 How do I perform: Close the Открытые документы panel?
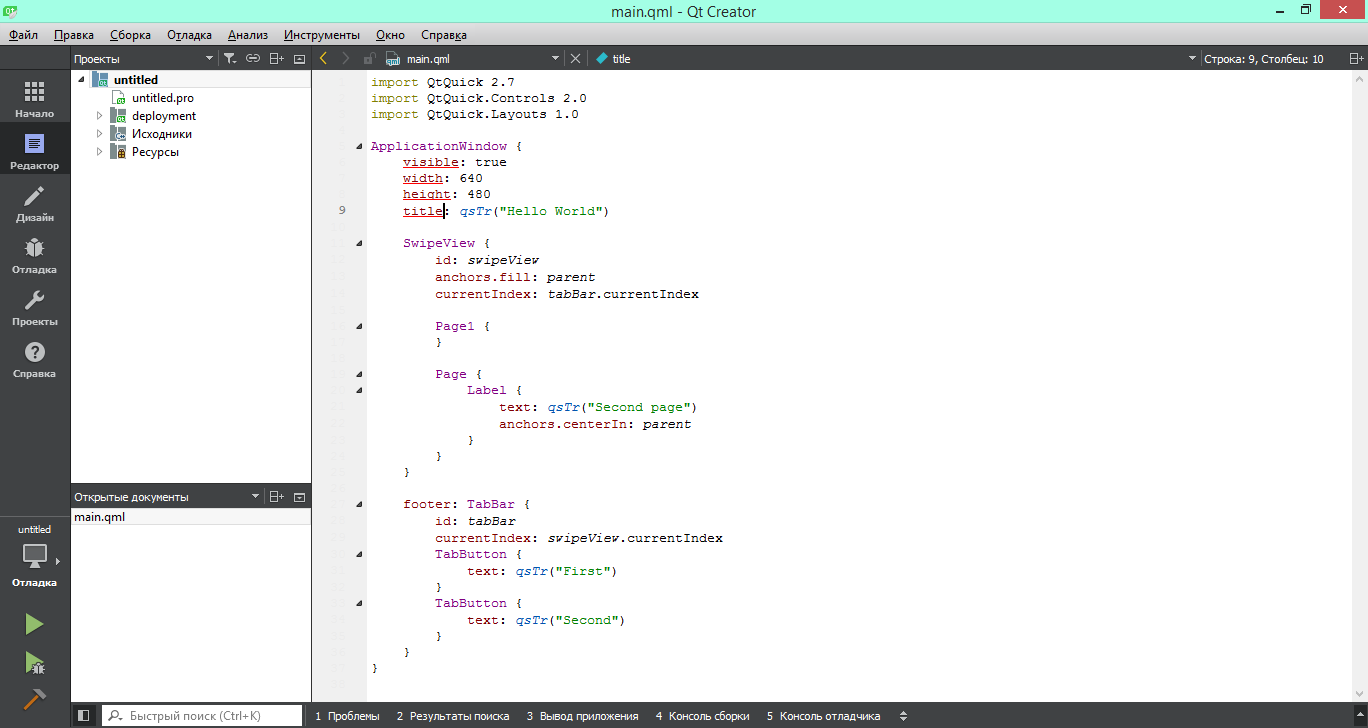click(x=299, y=497)
